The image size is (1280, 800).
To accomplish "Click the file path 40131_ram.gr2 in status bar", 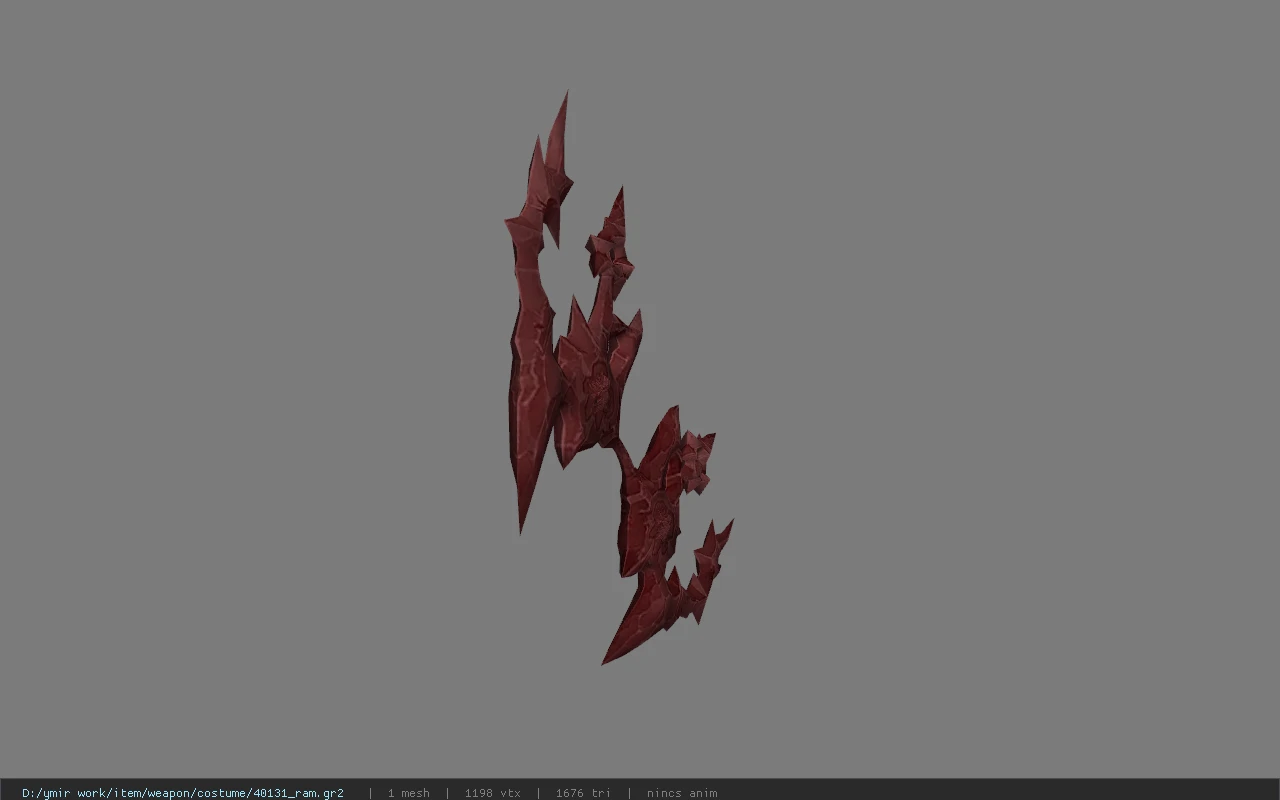I will click(x=183, y=793).
